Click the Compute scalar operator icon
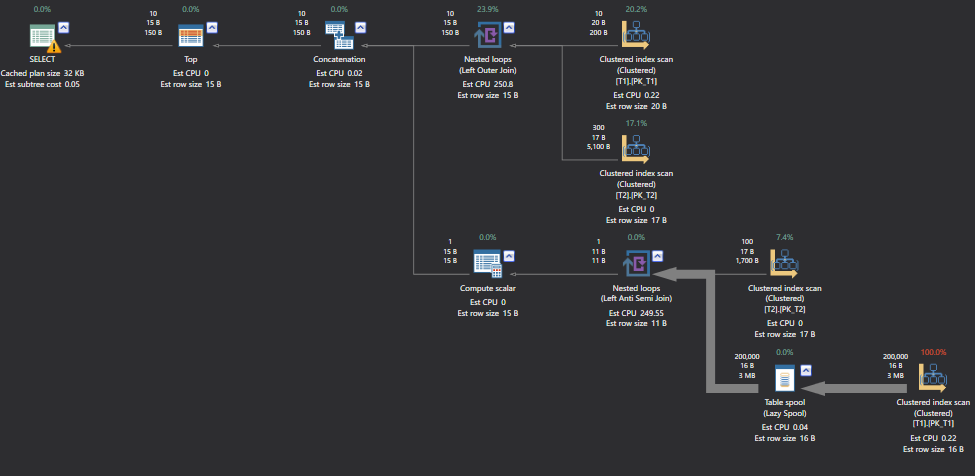975x476 pixels. pyautogui.click(x=488, y=265)
